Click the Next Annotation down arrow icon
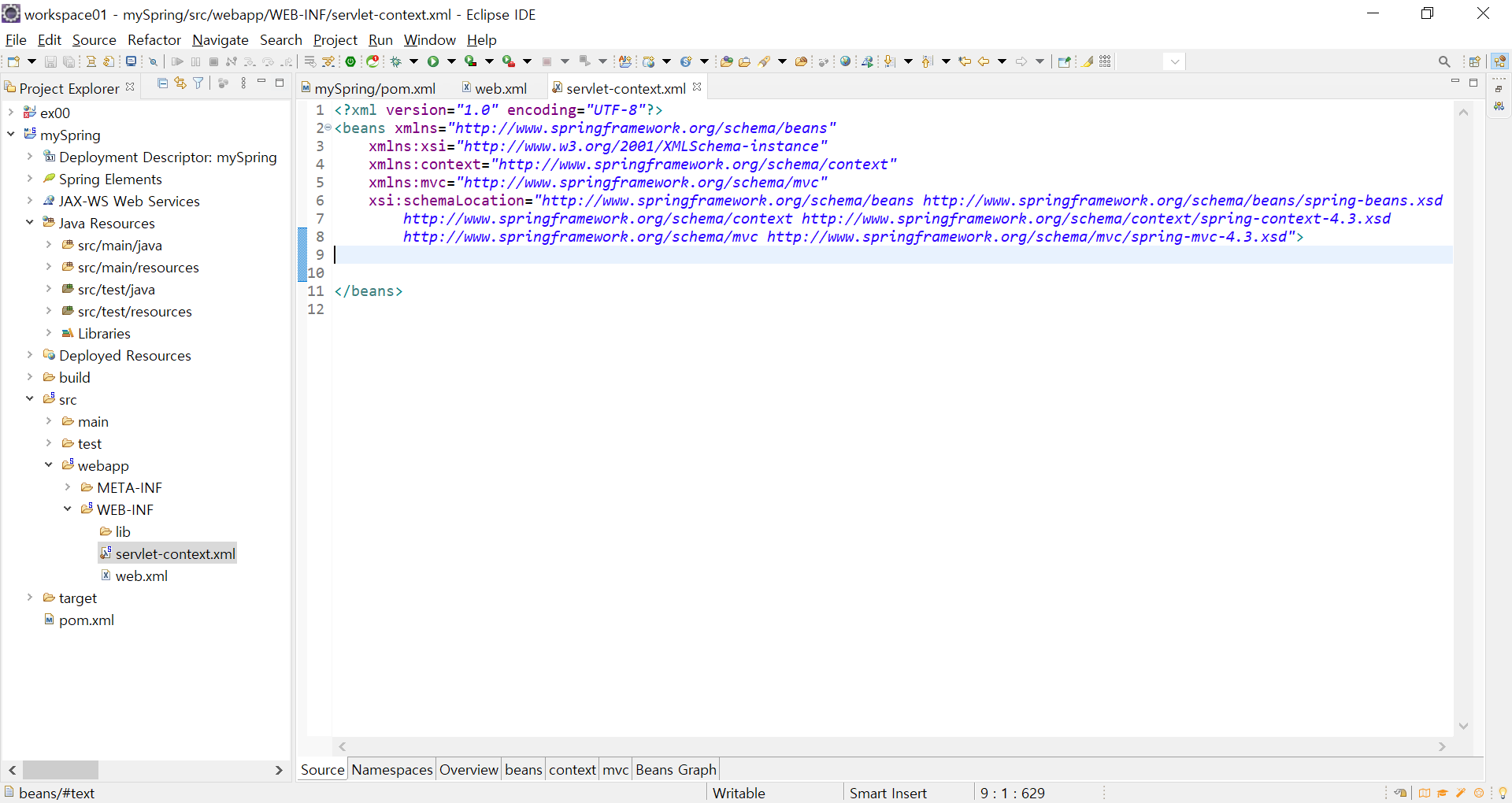 pos(890,61)
